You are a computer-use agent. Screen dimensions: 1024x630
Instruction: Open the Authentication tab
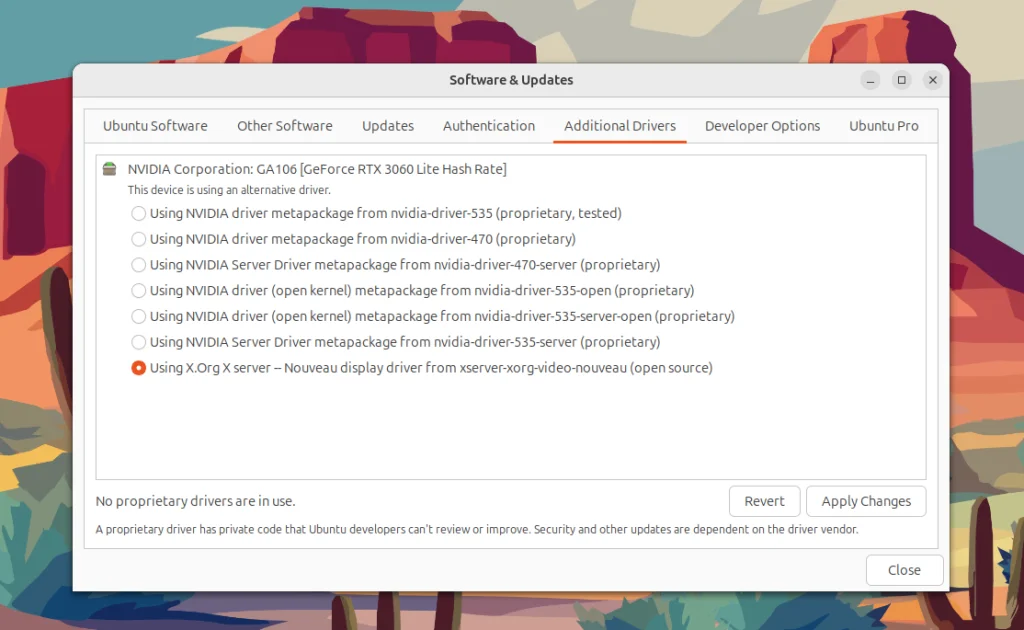tap(488, 126)
